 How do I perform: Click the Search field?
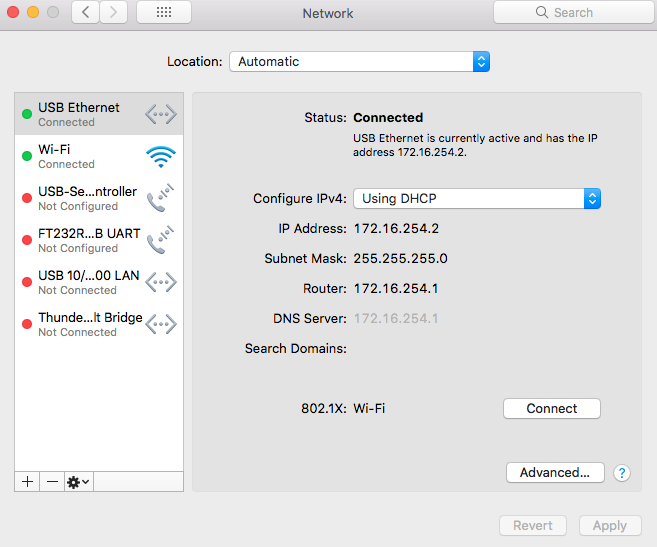(574, 12)
